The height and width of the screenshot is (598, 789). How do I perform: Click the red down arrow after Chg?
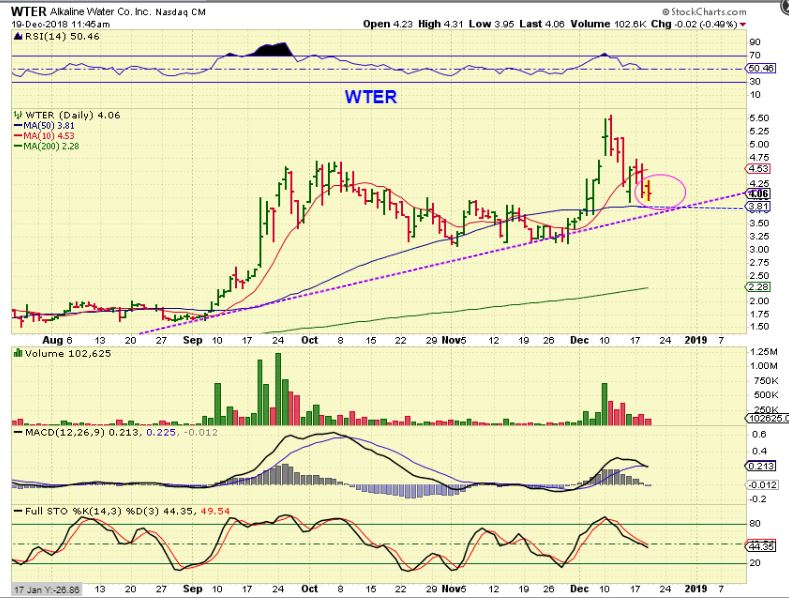pos(743,24)
